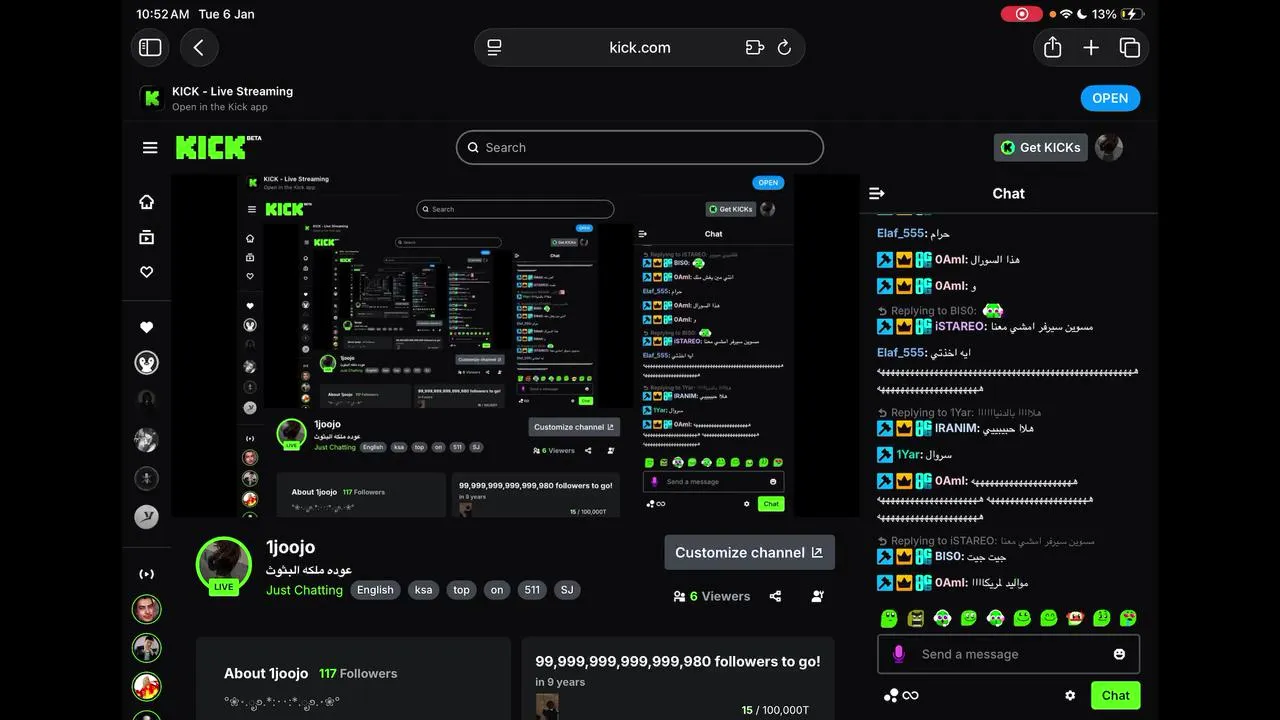Click the person-check icon beside share
Screen dimensions: 1280x720
click(x=818, y=596)
